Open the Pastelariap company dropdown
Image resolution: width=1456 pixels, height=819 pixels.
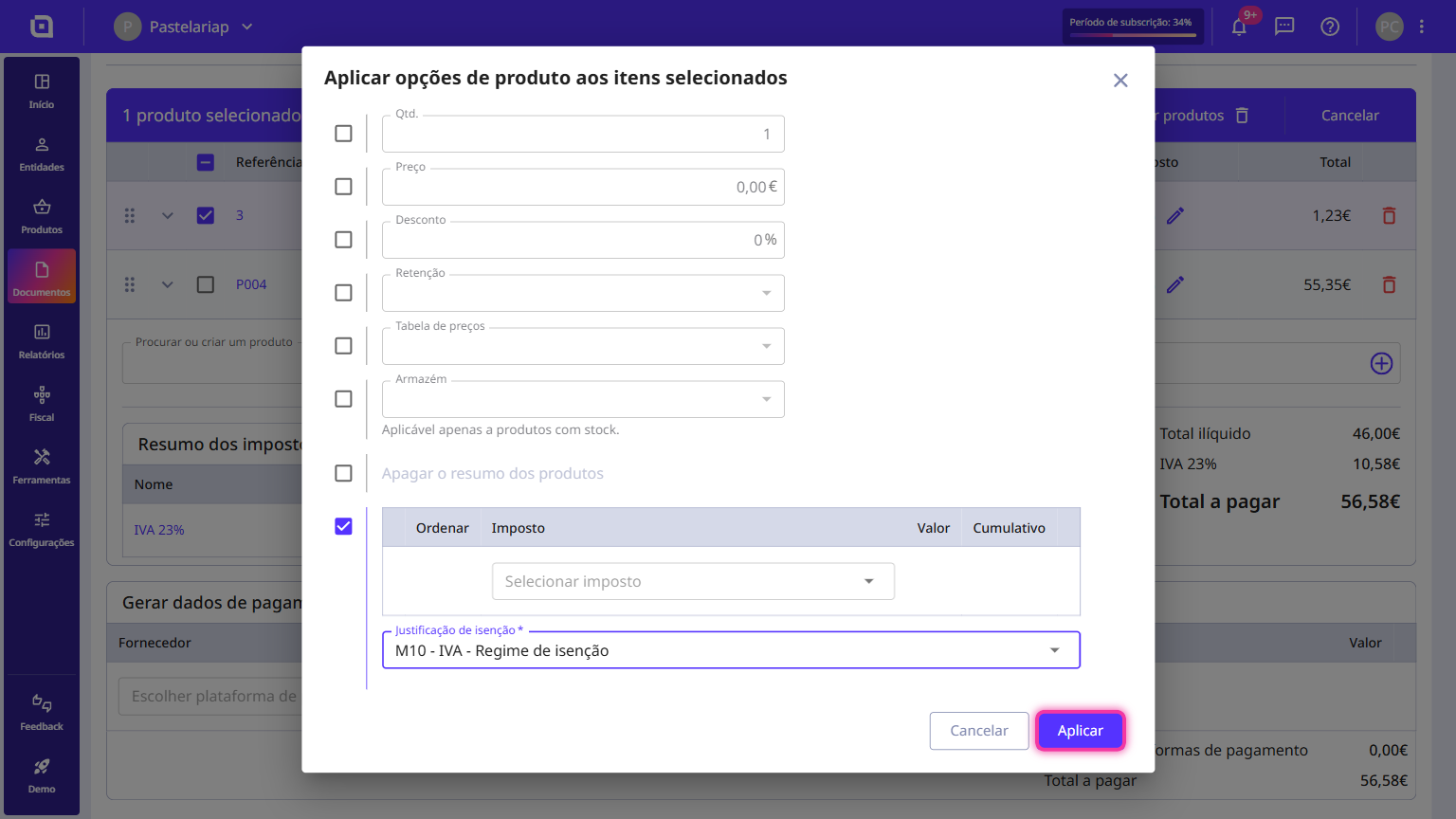pos(185,27)
